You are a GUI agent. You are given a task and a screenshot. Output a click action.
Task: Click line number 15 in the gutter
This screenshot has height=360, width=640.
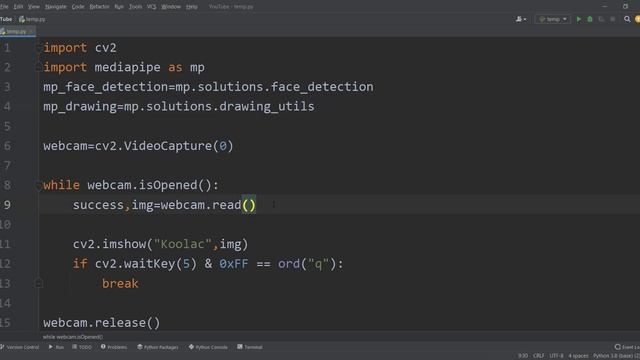tap(5, 323)
